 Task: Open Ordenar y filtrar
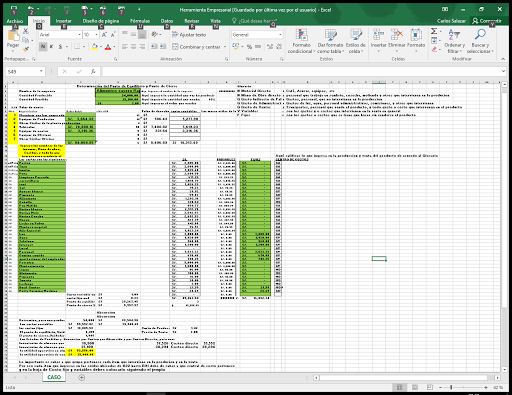(x=454, y=41)
